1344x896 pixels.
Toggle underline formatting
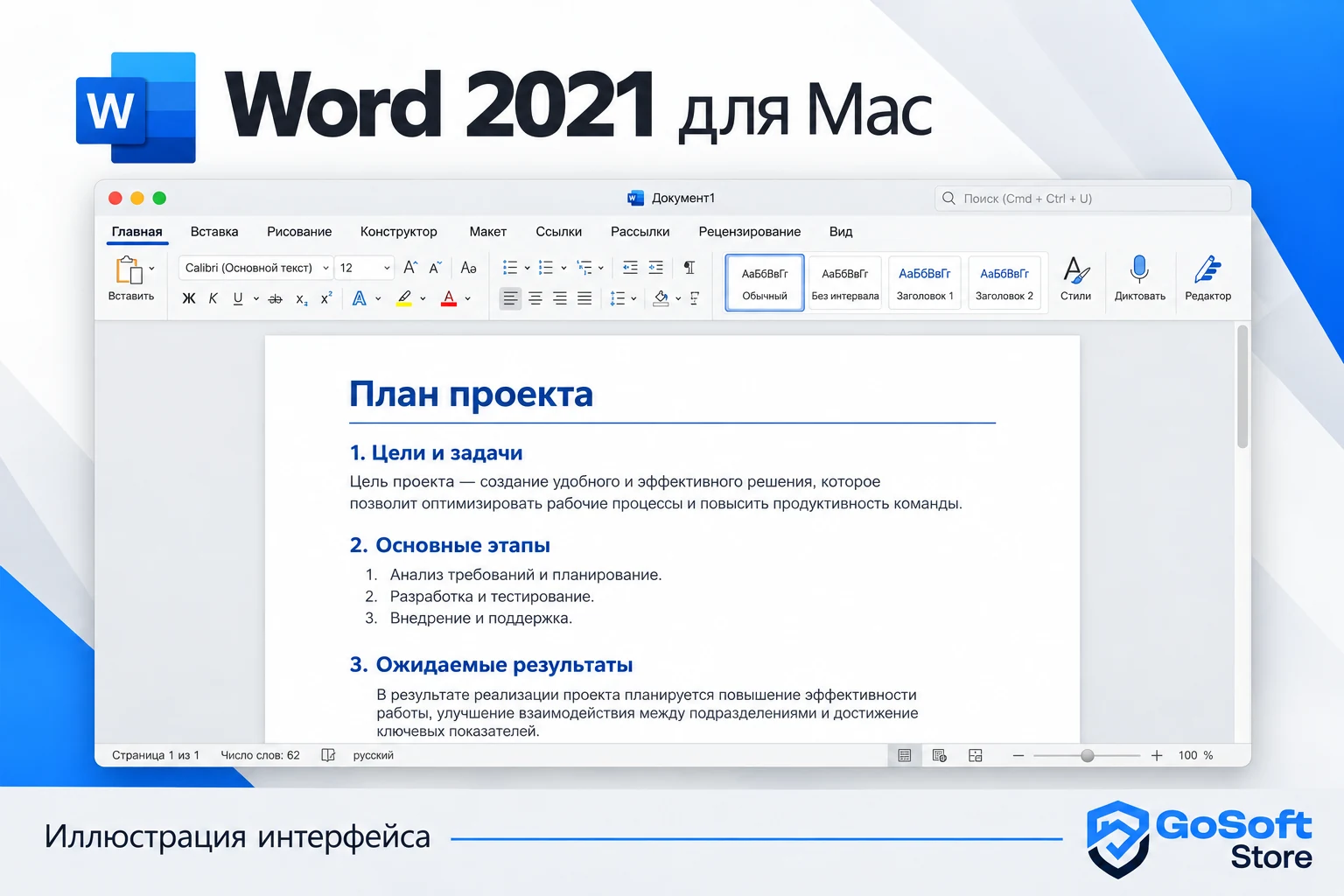tap(238, 298)
